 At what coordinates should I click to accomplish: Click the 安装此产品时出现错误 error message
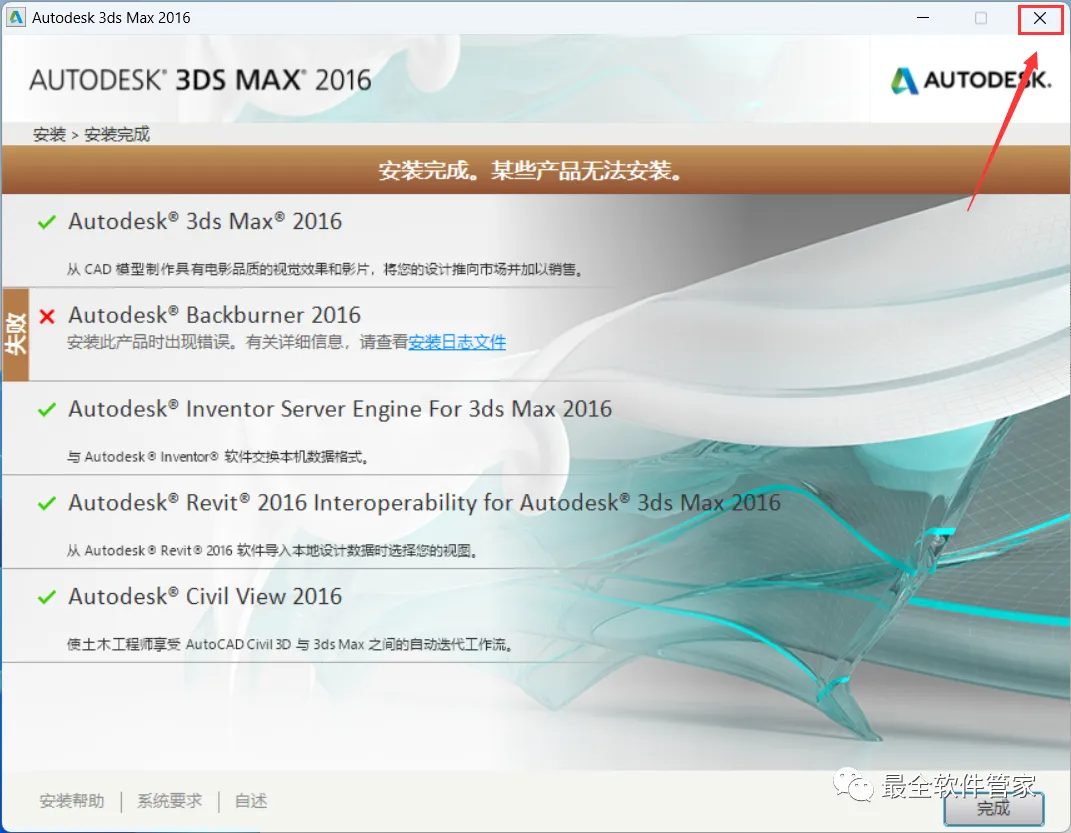coord(237,342)
